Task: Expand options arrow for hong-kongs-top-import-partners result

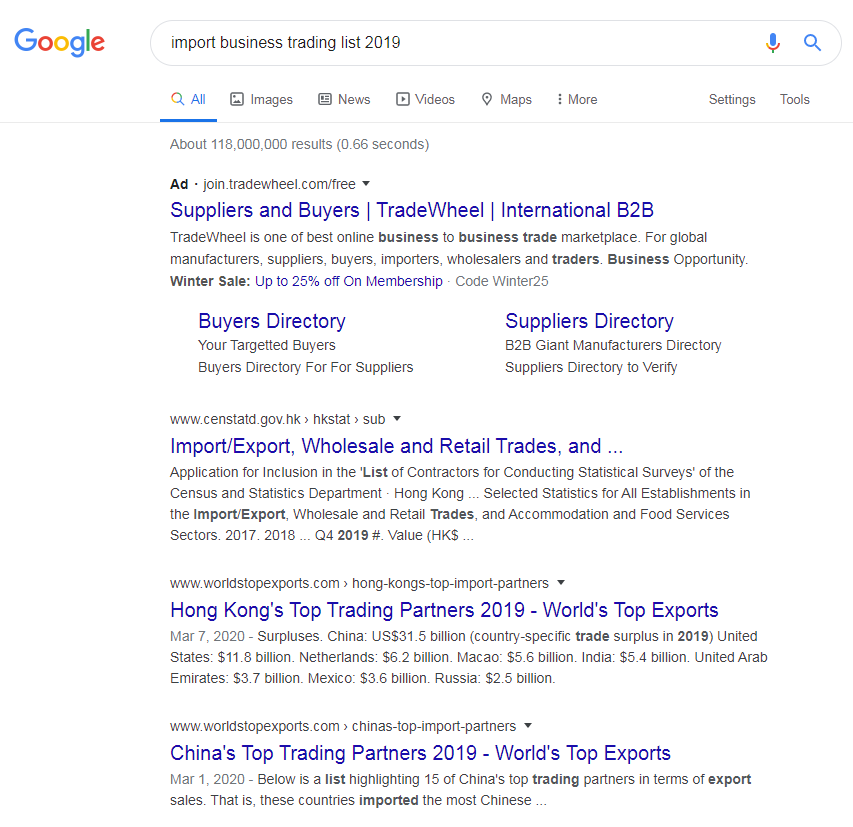Action: tap(561, 582)
